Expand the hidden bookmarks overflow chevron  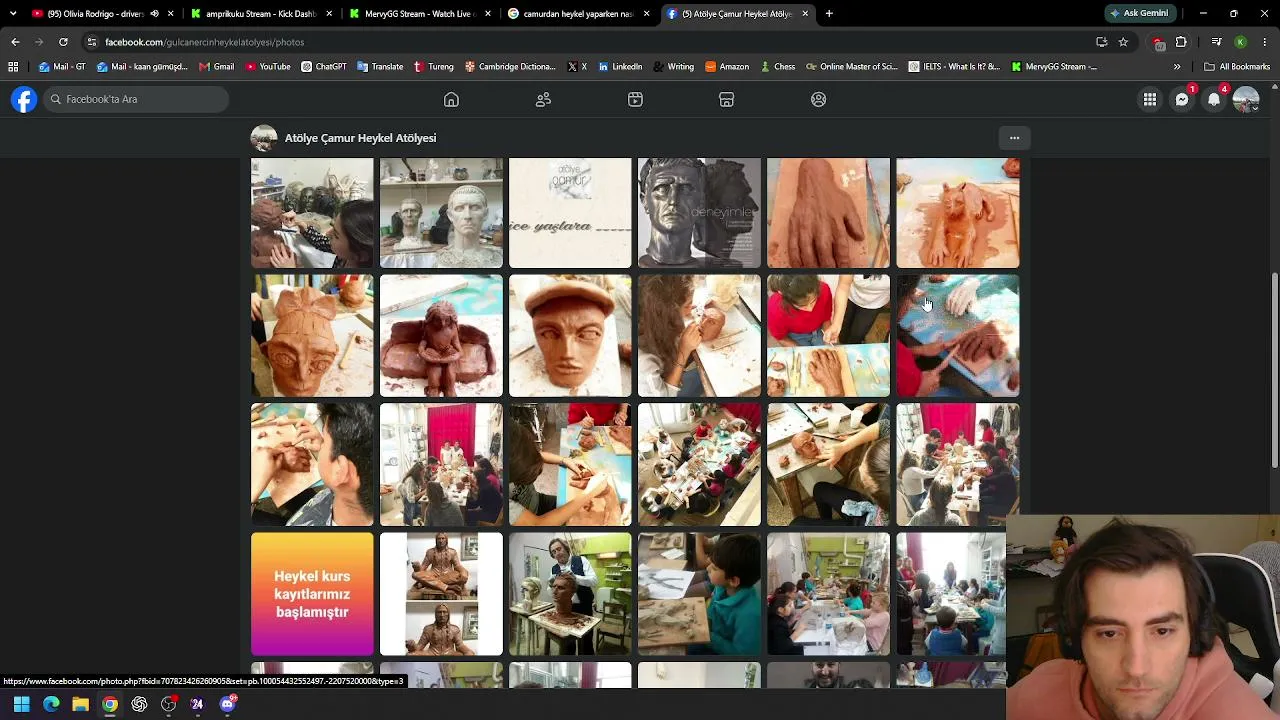point(1177,67)
